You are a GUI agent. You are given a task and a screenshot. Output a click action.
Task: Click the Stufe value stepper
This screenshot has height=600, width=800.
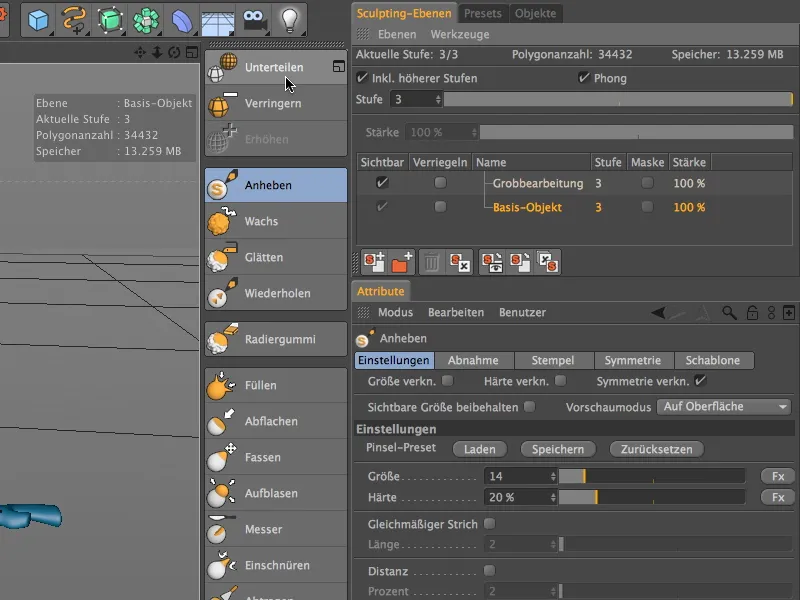(438, 99)
